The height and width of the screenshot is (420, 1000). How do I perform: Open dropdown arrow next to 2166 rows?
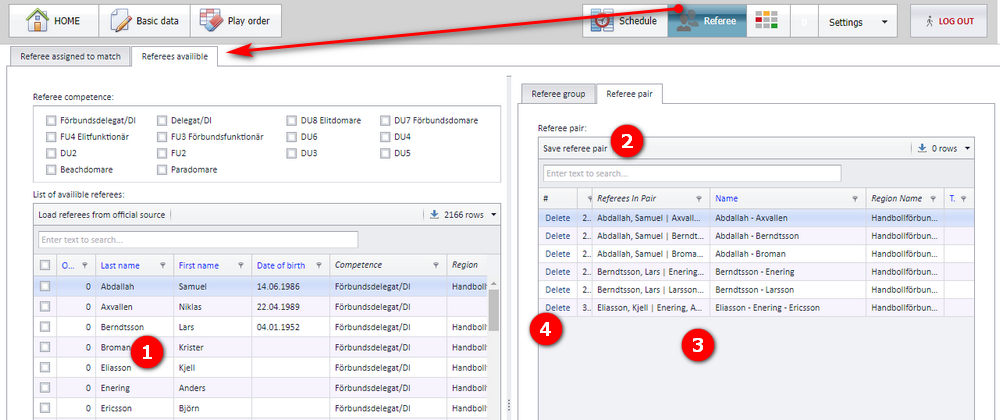pyautogui.click(x=494, y=215)
